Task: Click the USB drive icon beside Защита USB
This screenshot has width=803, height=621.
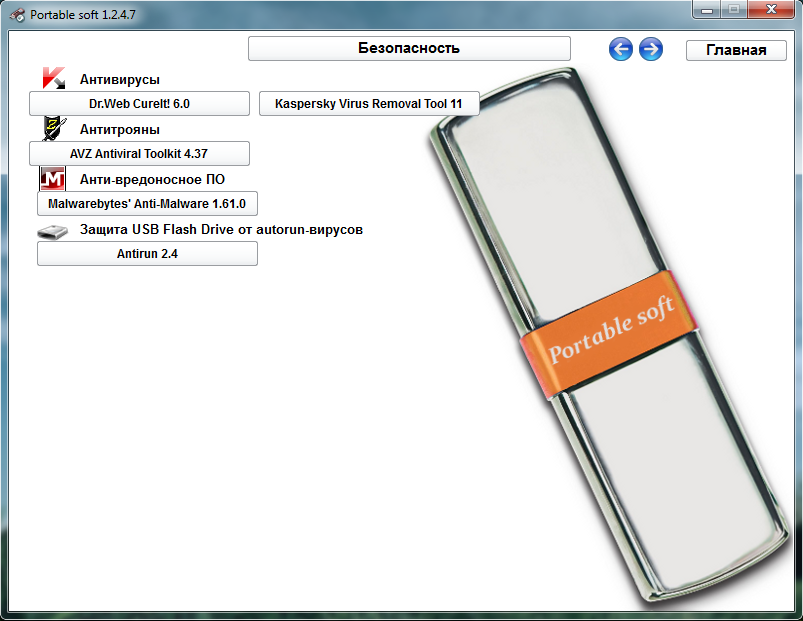Action: point(52,231)
